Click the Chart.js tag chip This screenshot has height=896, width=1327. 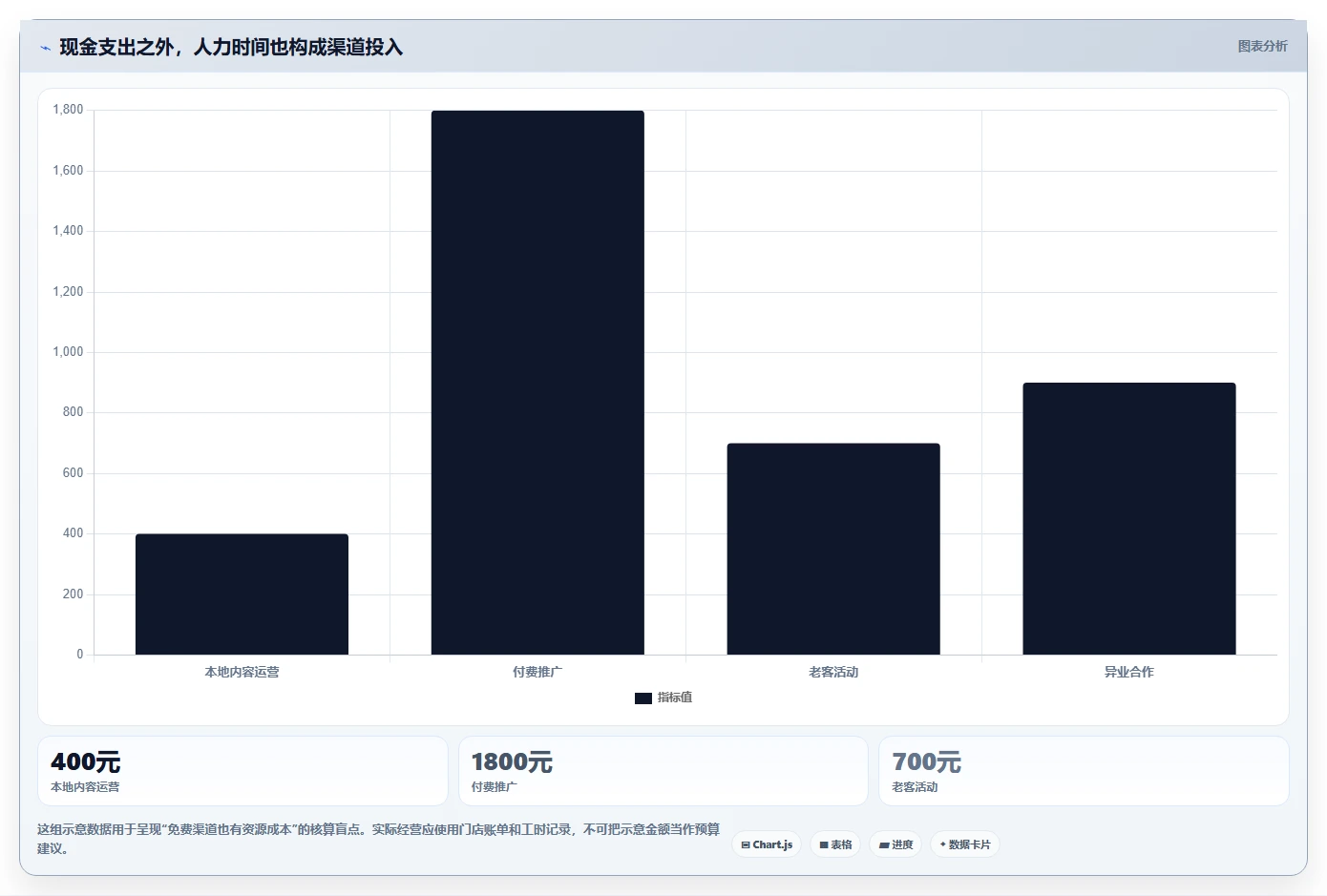(767, 844)
